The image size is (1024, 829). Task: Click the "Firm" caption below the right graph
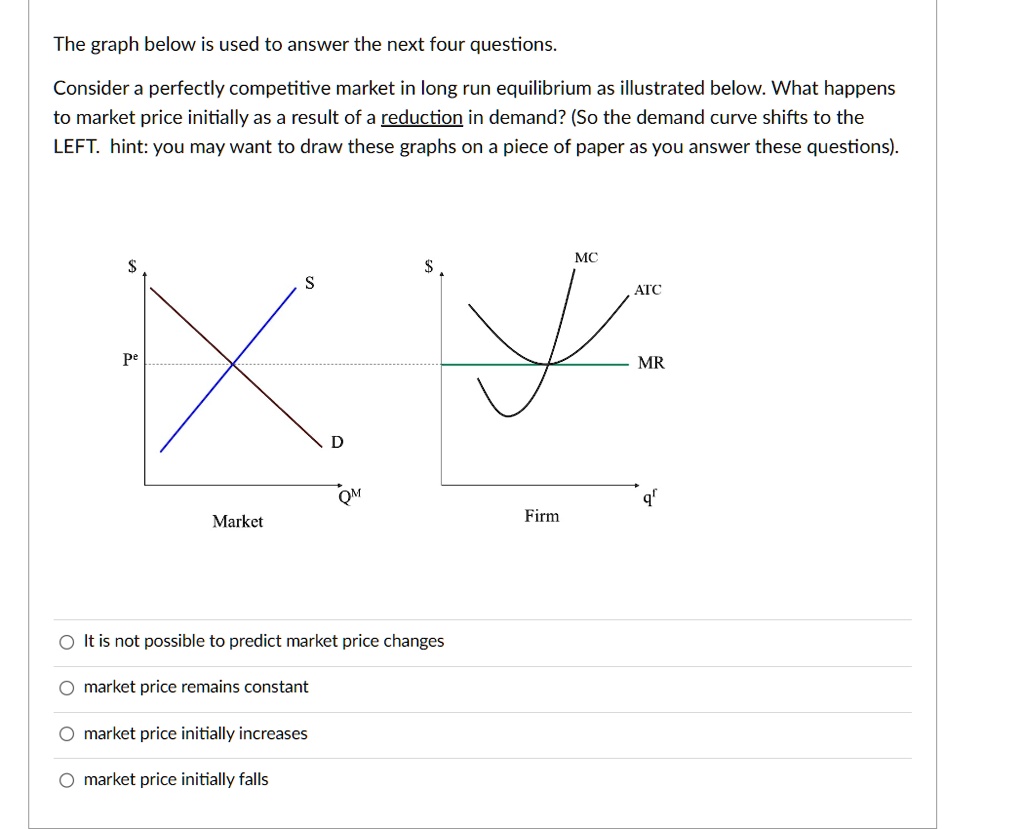coord(541,516)
